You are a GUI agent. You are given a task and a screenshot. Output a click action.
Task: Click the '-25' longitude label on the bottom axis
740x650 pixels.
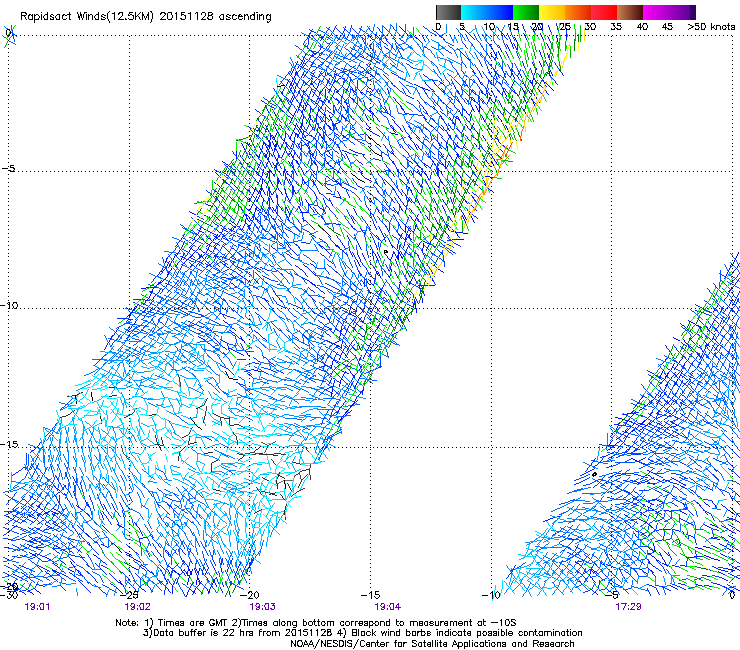coord(129,595)
